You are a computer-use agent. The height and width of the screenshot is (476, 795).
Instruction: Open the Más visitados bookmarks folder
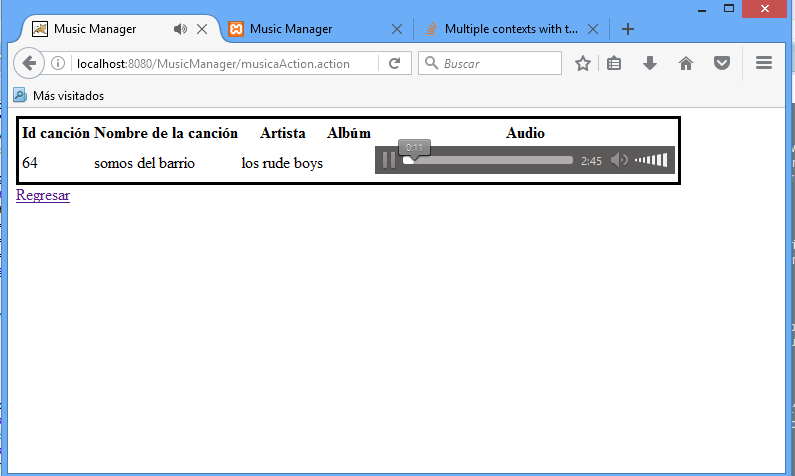59,95
